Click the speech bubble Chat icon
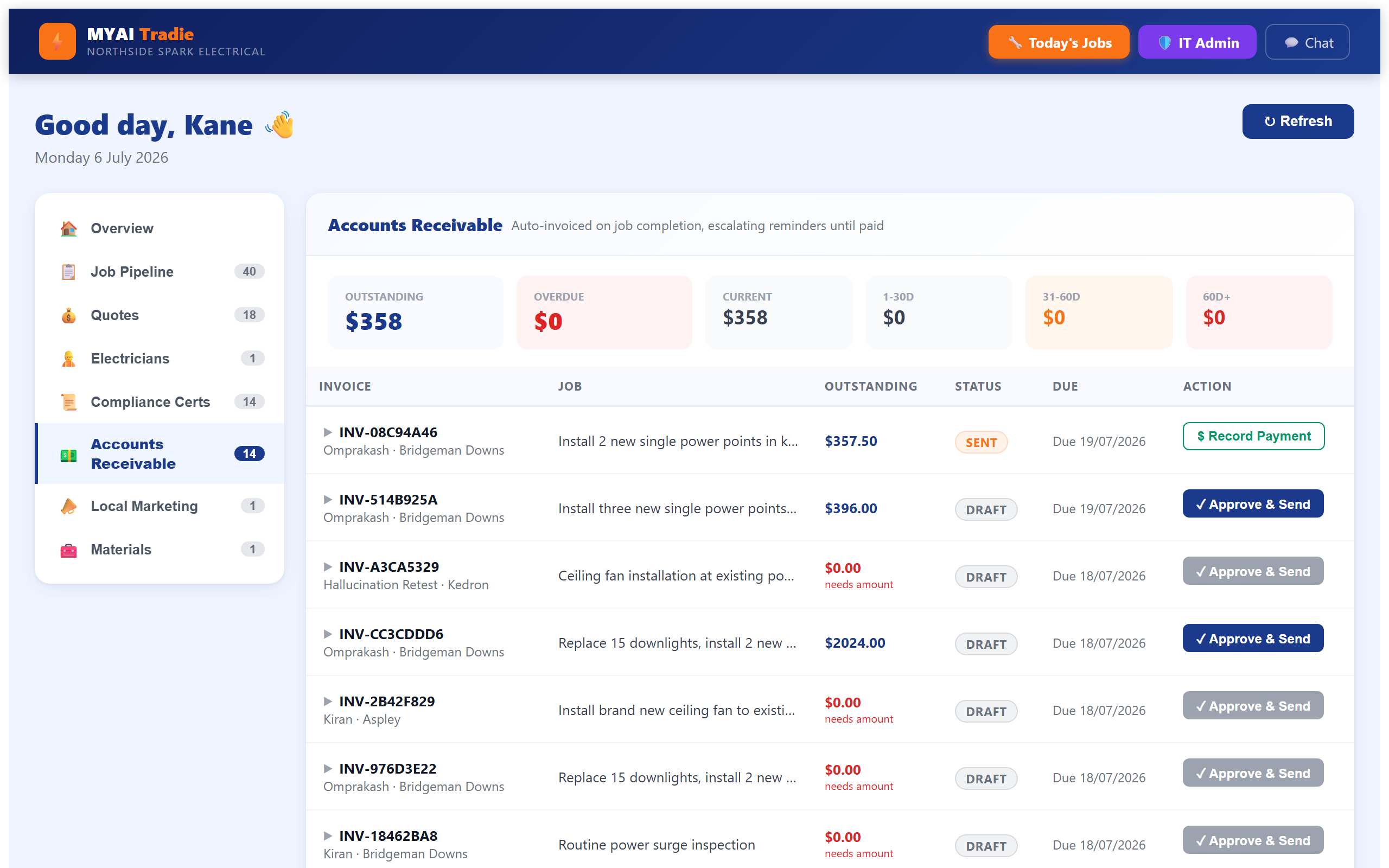The width and height of the screenshot is (1389, 868). [1291, 42]
